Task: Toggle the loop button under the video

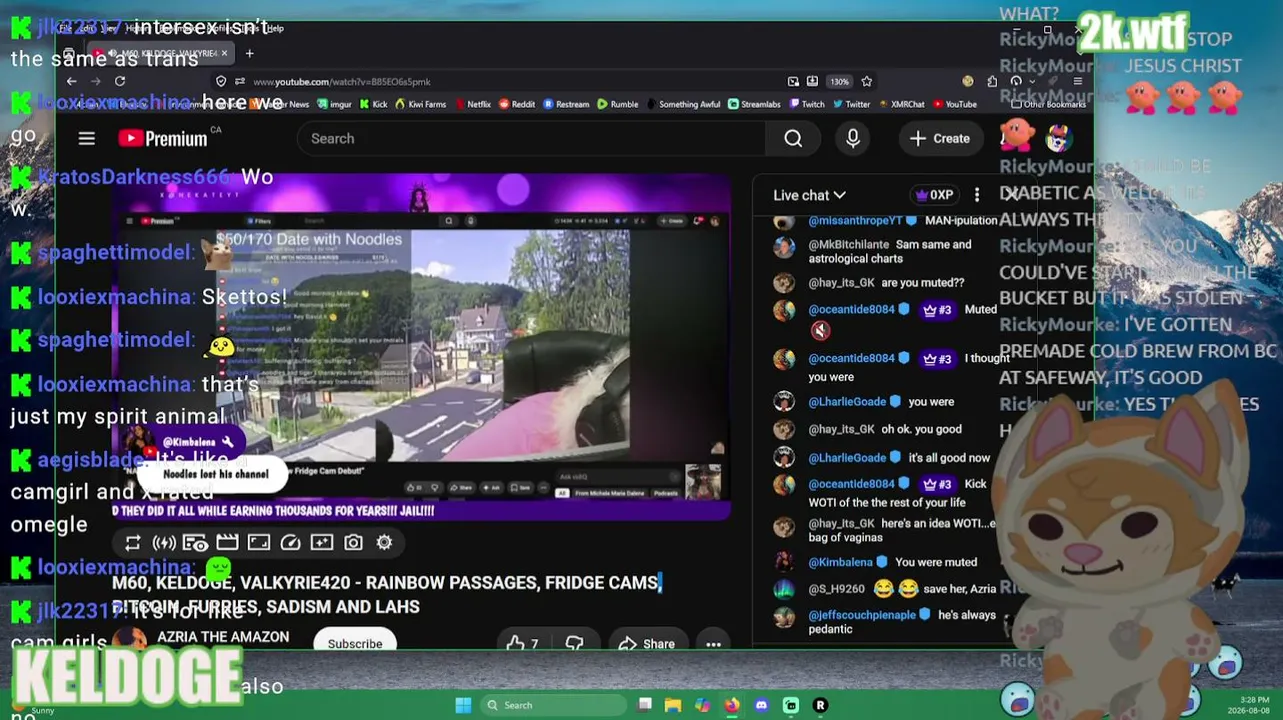Action: pyautogui.click(x=132, y=543)
